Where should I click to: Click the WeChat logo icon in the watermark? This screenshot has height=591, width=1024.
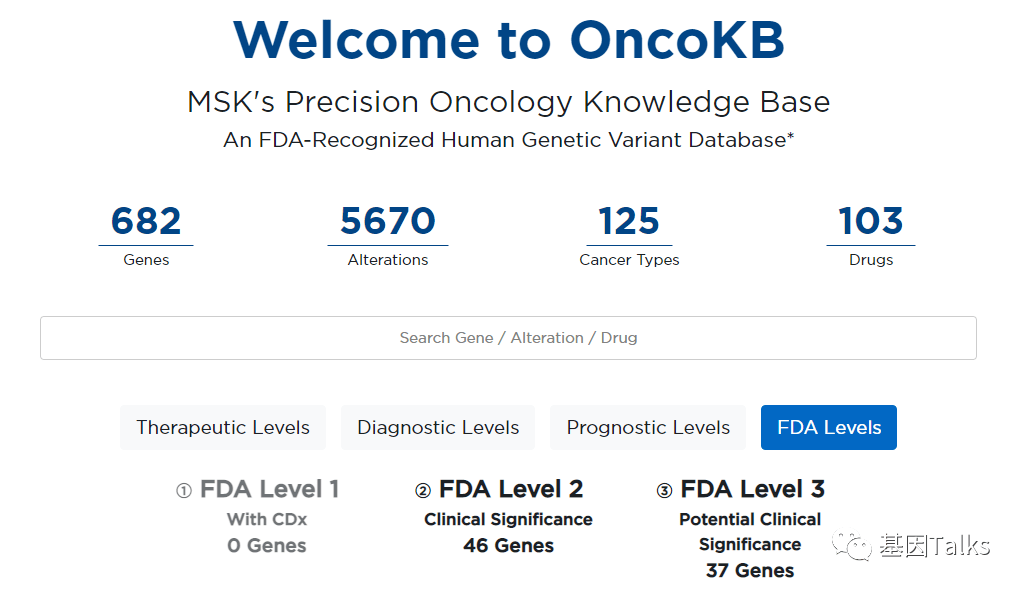852,546
